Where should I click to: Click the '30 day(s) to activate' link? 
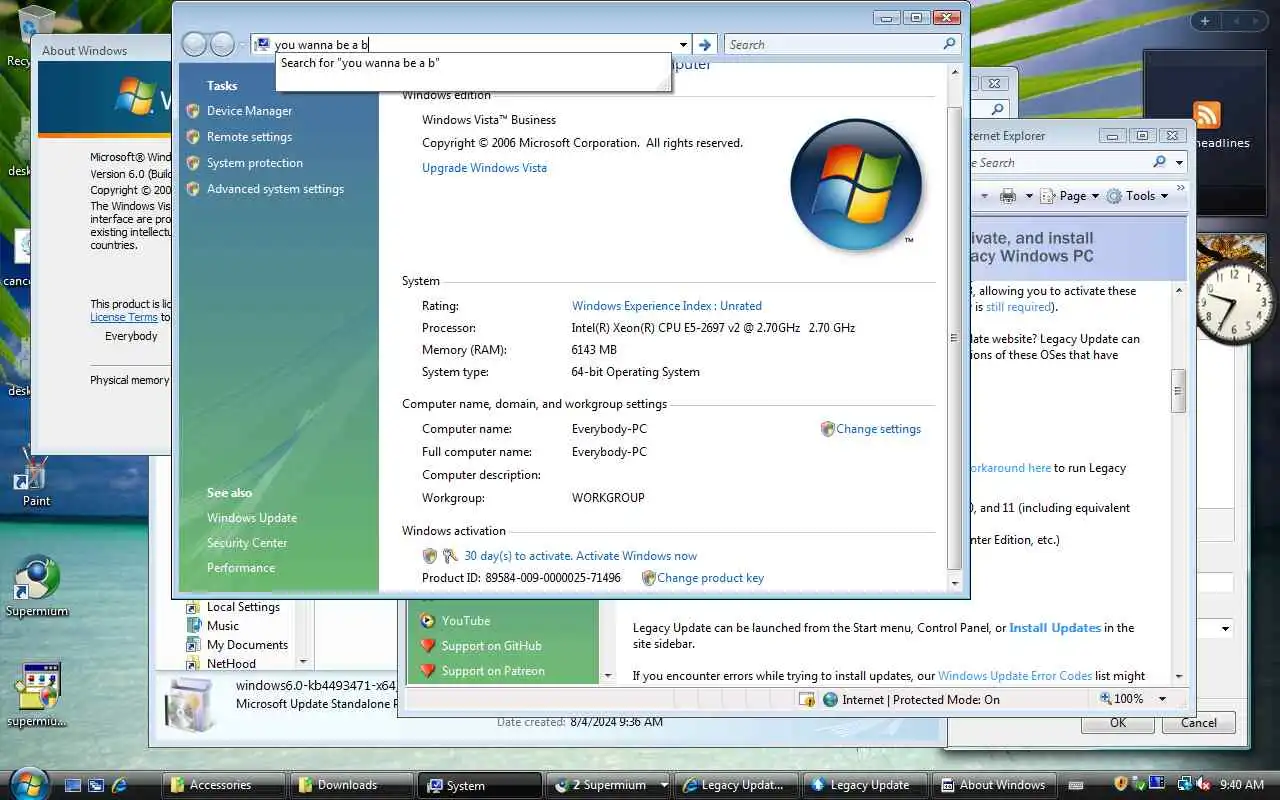click(580, 556)
